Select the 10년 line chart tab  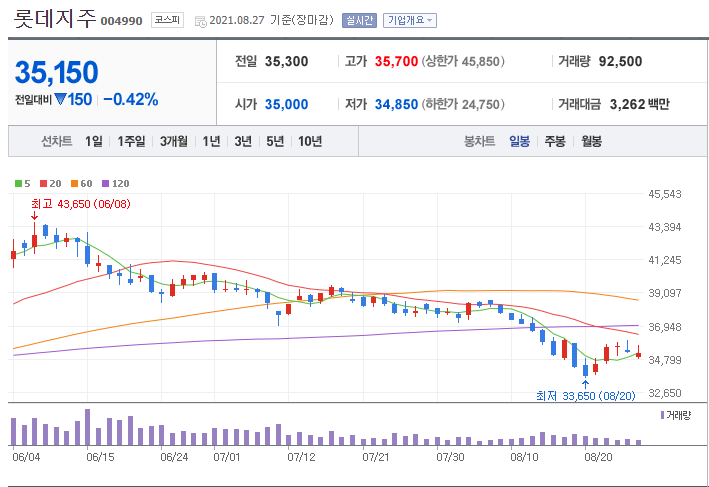(310, 142)
